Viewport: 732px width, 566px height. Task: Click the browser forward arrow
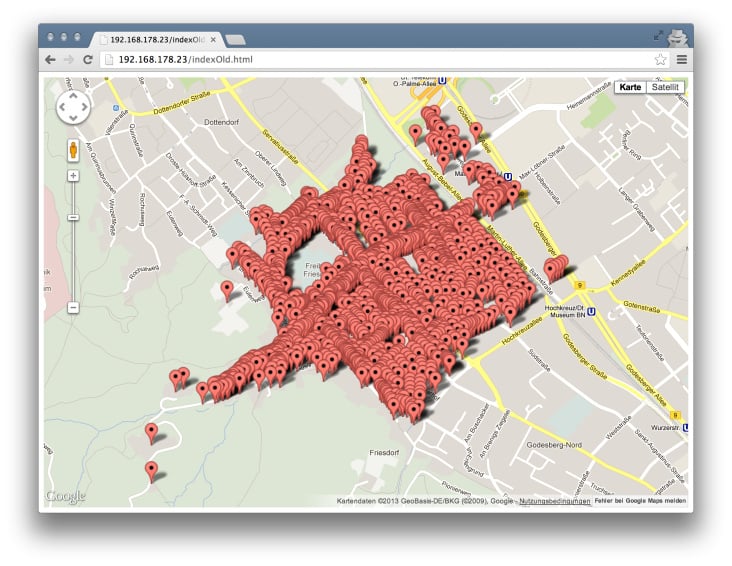(69, 59)
